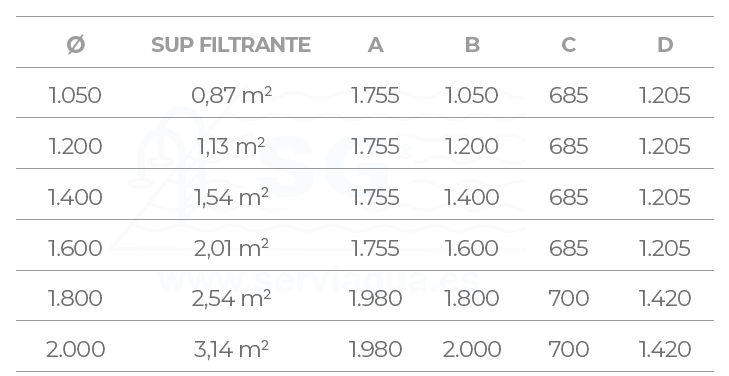Viewport: 729px width, 376px height.
Task: Click the Ø diameter column header
Action: 76,45
